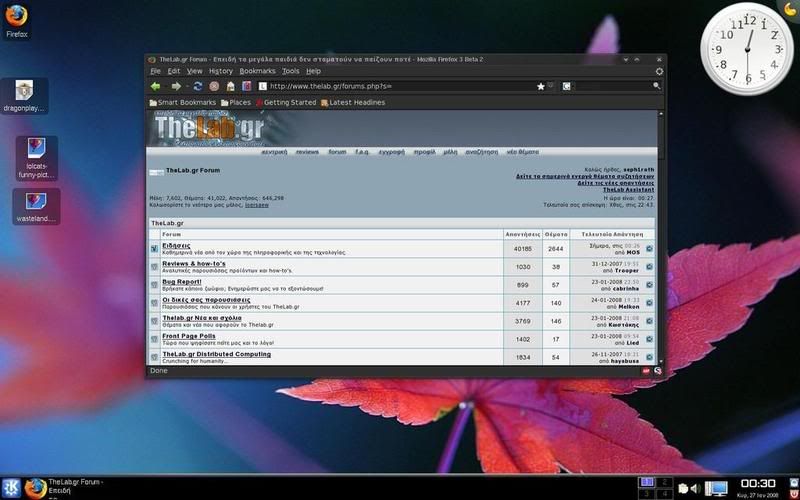Expand Smart Bookmarks folder in bookmarks toolbar
800x500 pixels.
[183, 103]
